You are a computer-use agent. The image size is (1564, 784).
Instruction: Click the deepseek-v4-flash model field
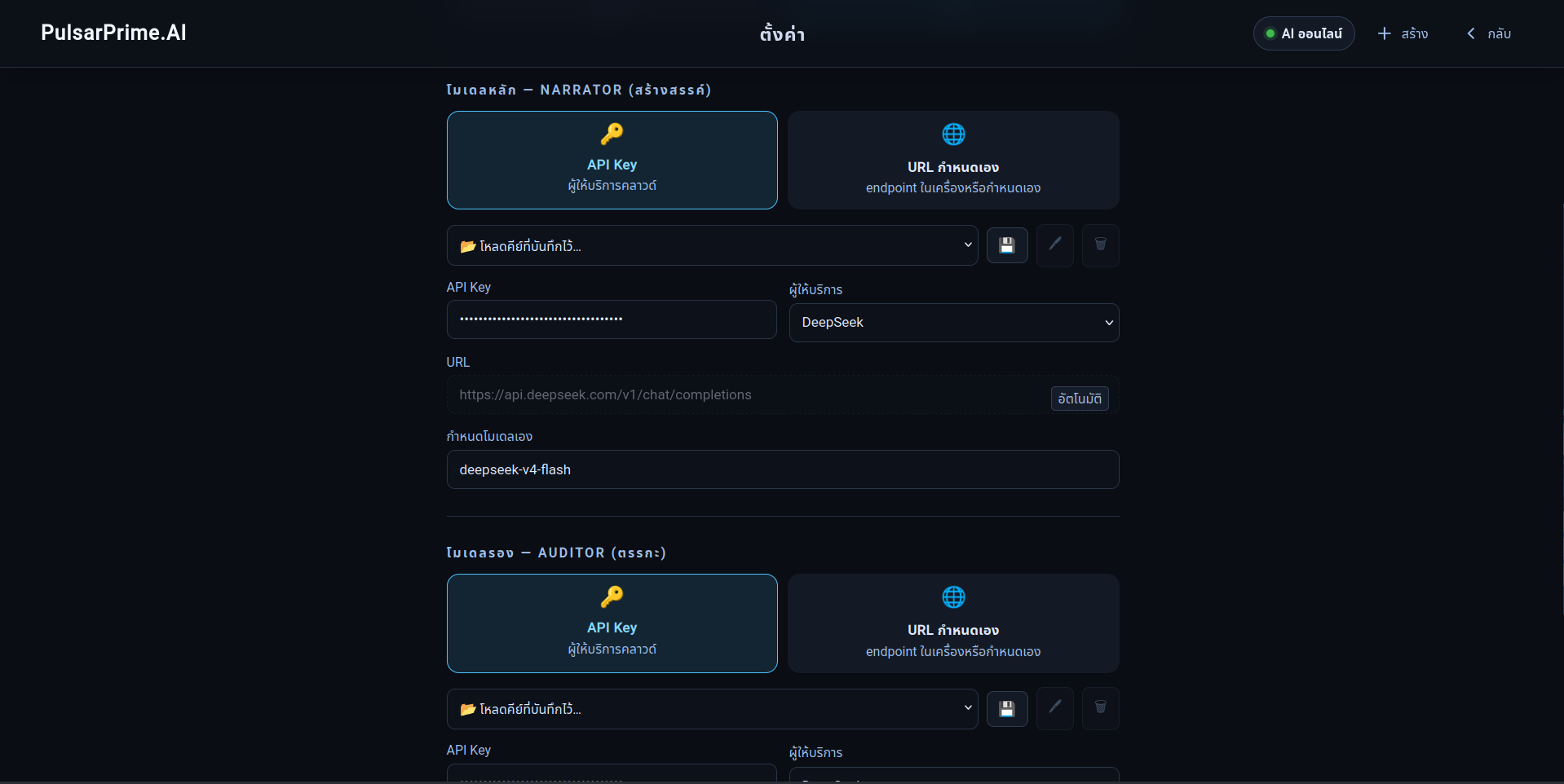click(783, 469)
